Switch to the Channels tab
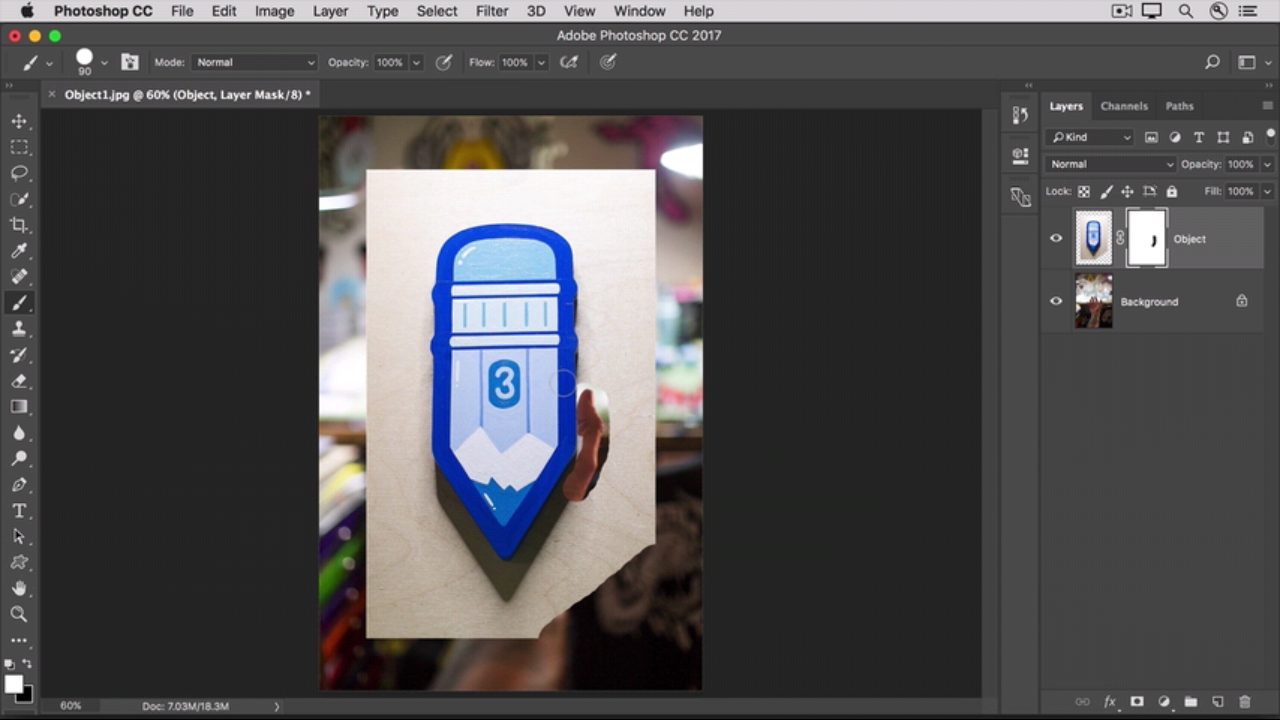The height and width of the screenshot is (720, 1280). (1124, 106)
